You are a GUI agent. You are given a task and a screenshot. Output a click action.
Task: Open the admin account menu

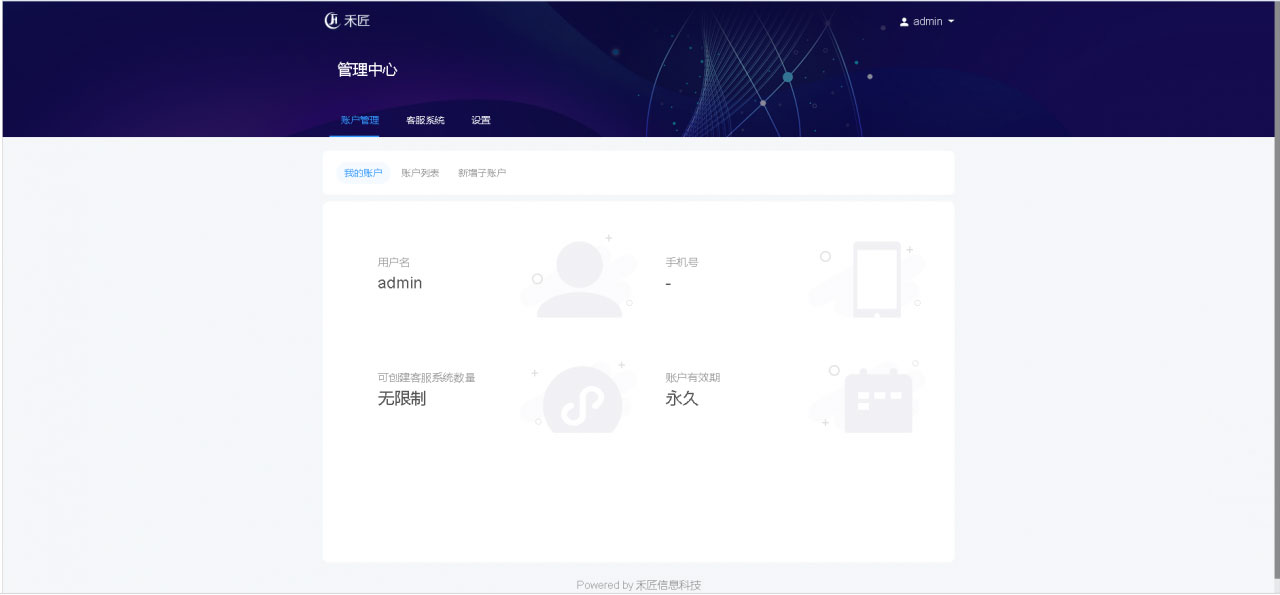pos(927,22)
